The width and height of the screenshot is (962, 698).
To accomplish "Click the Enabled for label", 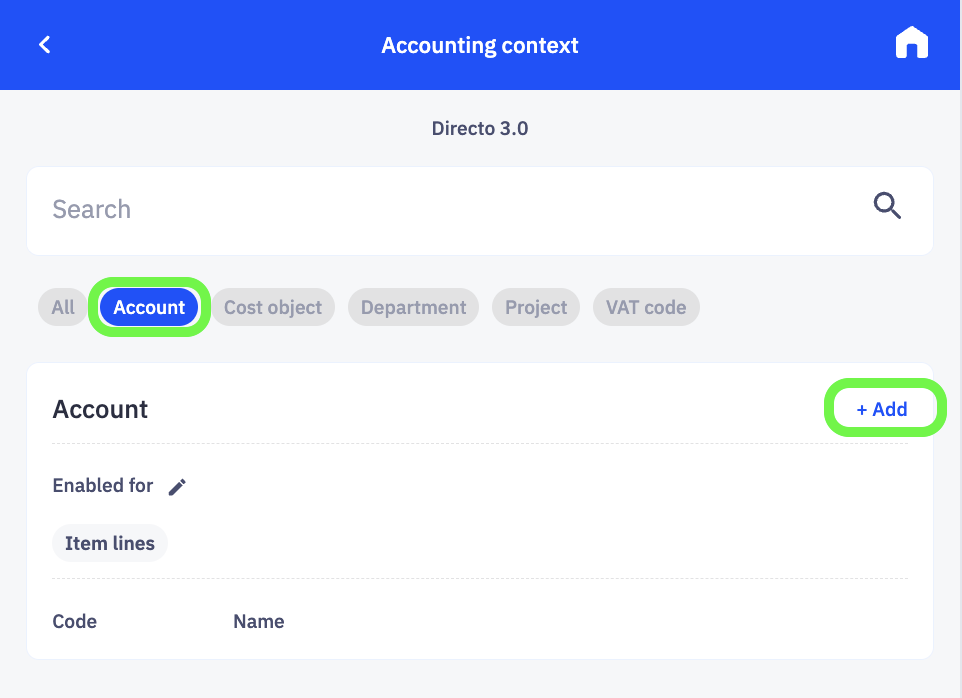I will tap(103, 485).
